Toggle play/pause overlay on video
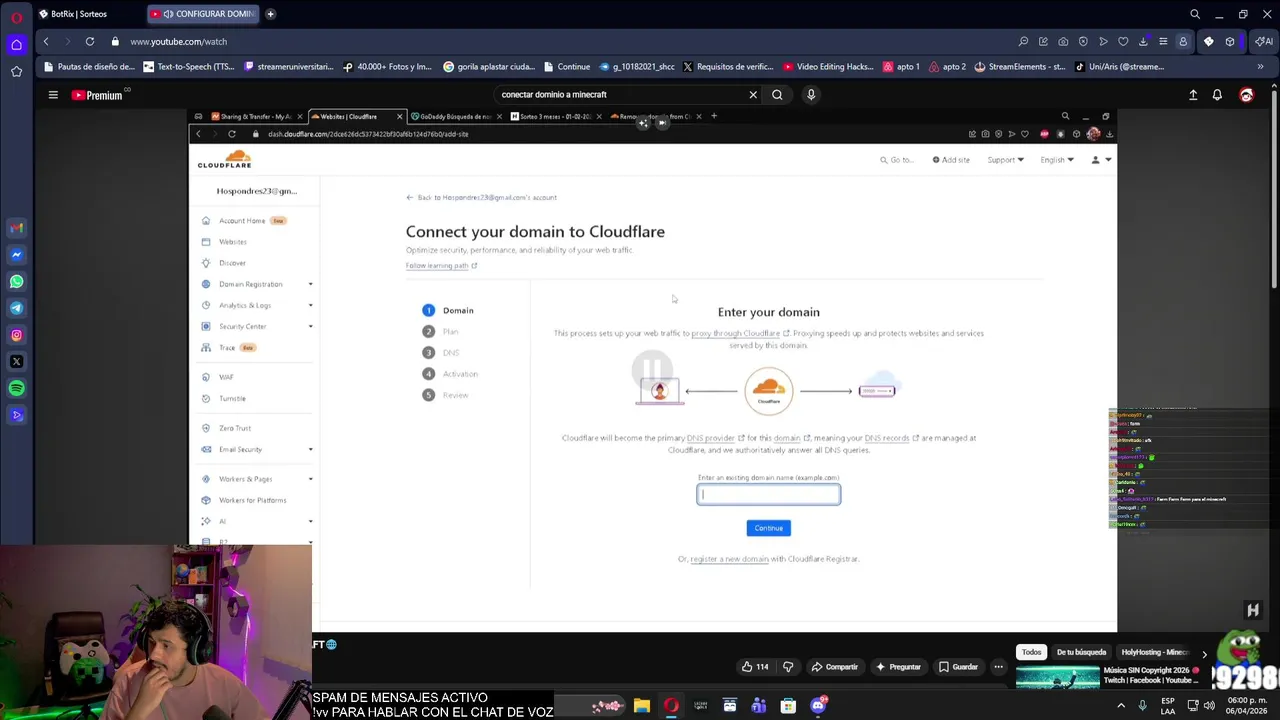Screen dimensions: 1280x720 coord(652,370)
